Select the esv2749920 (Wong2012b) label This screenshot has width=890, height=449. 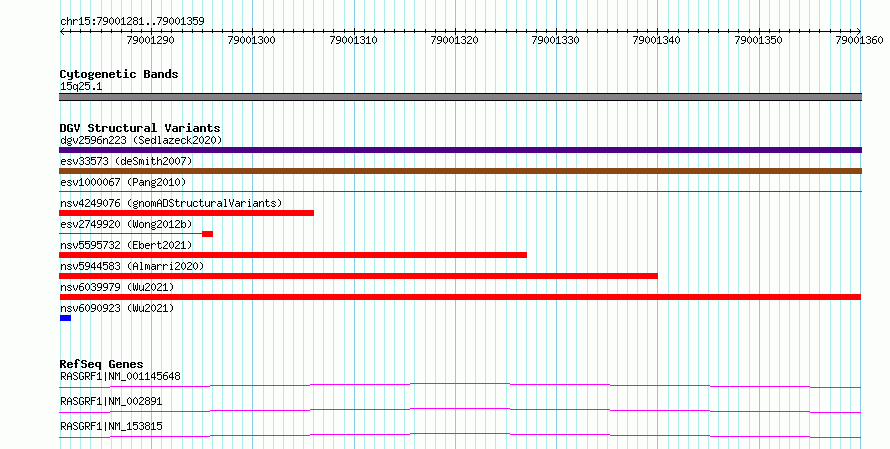pos(126,224)
